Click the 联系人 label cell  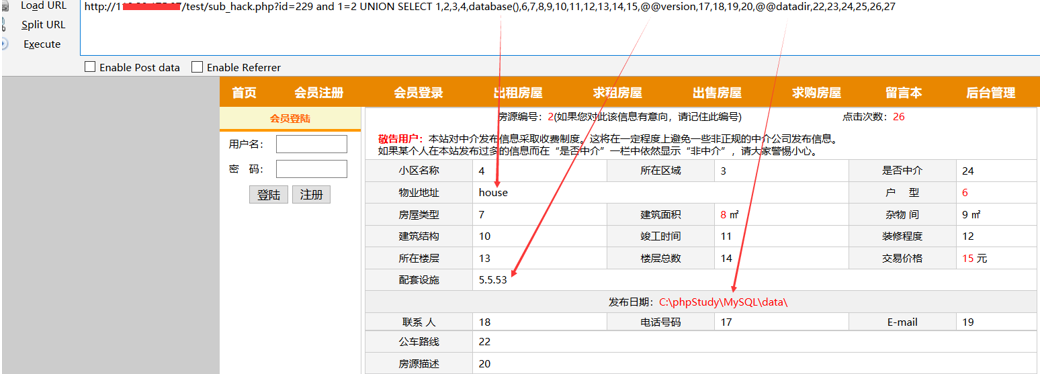point(419,322)
